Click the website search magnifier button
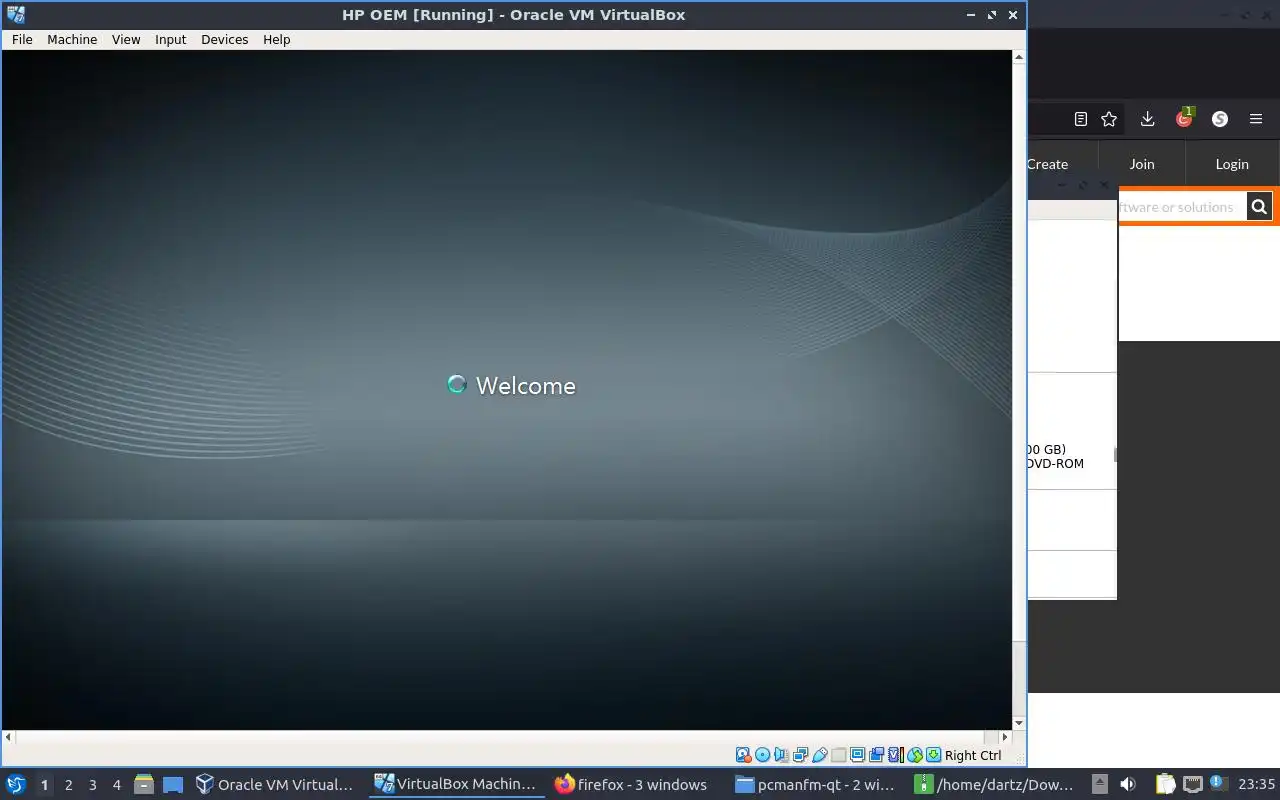Image resolution: width=1280 pixels, height=800 pixels. [x=1259, y=207]
